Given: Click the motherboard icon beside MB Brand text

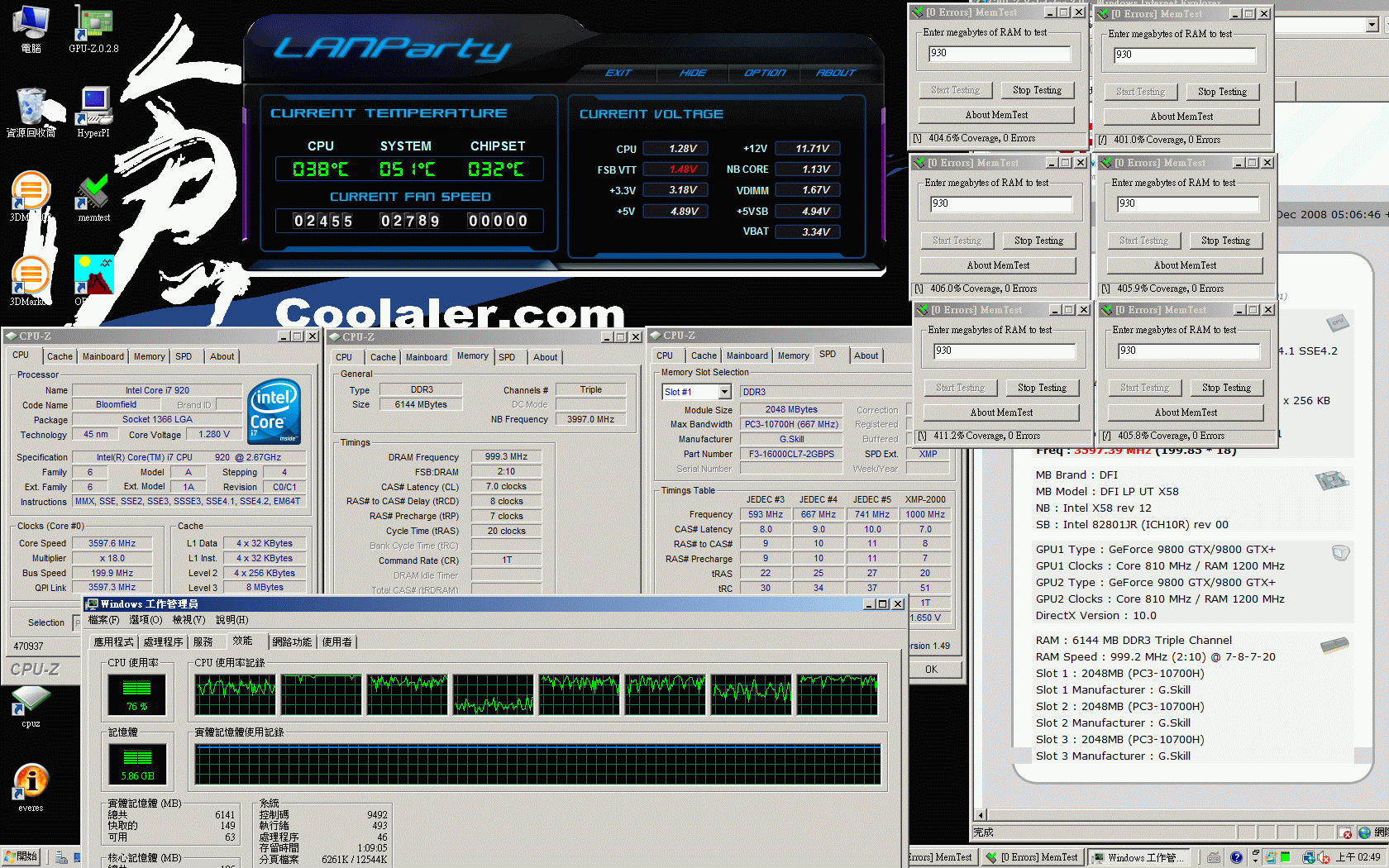Looking at the screenshot, I should 1331,479.
